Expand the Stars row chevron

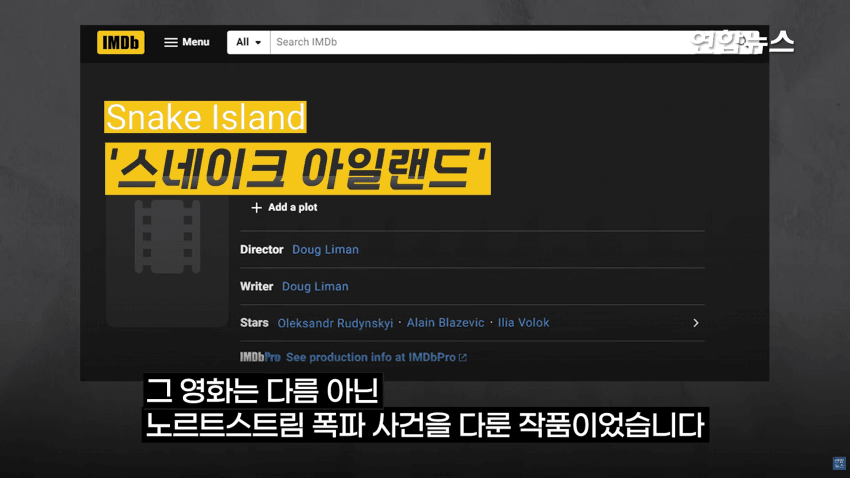(696, 323)
